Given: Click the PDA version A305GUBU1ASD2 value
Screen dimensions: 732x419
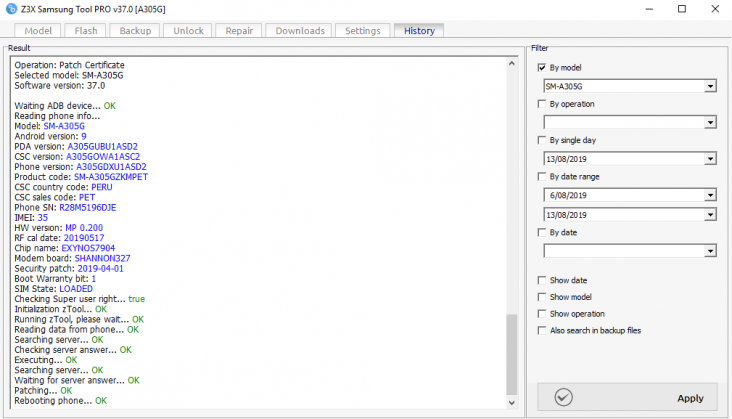Looking at the screenshot, I should point(103,147).
